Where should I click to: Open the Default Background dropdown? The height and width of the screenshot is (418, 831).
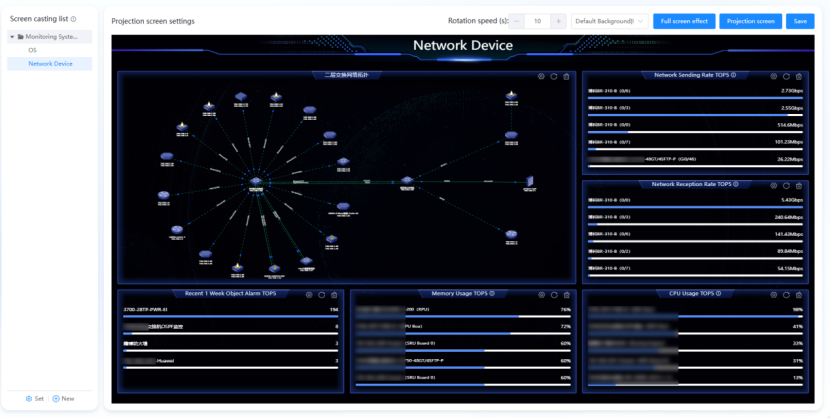[x=609, y=21]
